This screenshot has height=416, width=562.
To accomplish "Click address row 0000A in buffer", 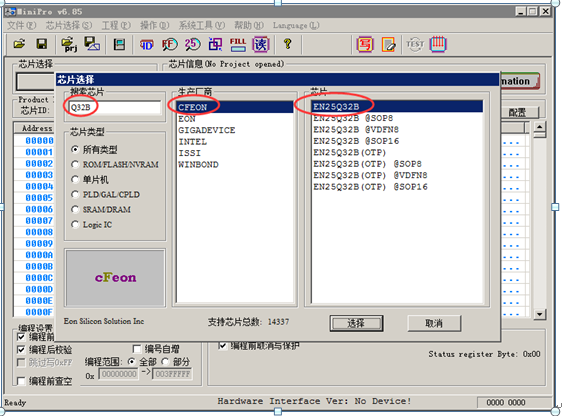I will coord(39,255).
